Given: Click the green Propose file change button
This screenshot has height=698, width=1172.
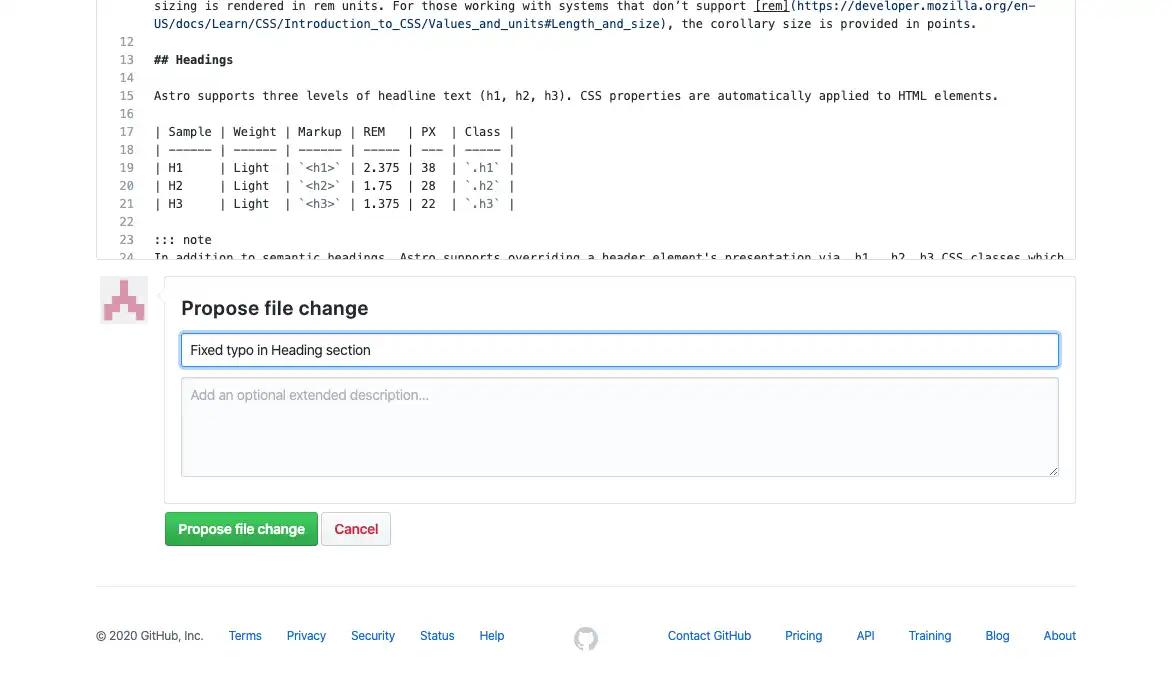Looking at the screenshot, I should (241, 529).
